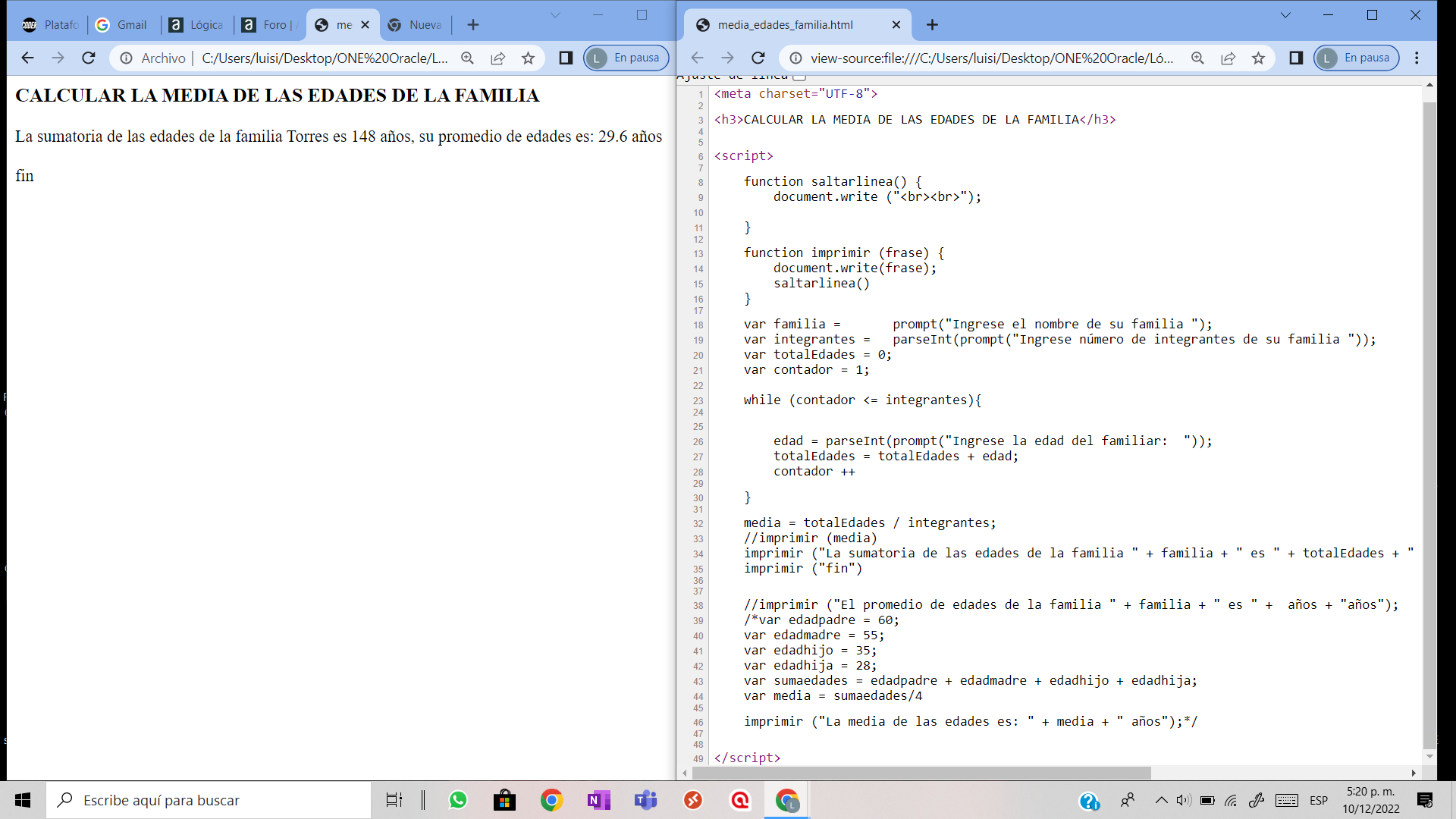Open Microsoft Store from the taskbar
Image resolution: width=1456 pixels, height=819 pixels.
point(504,800)
